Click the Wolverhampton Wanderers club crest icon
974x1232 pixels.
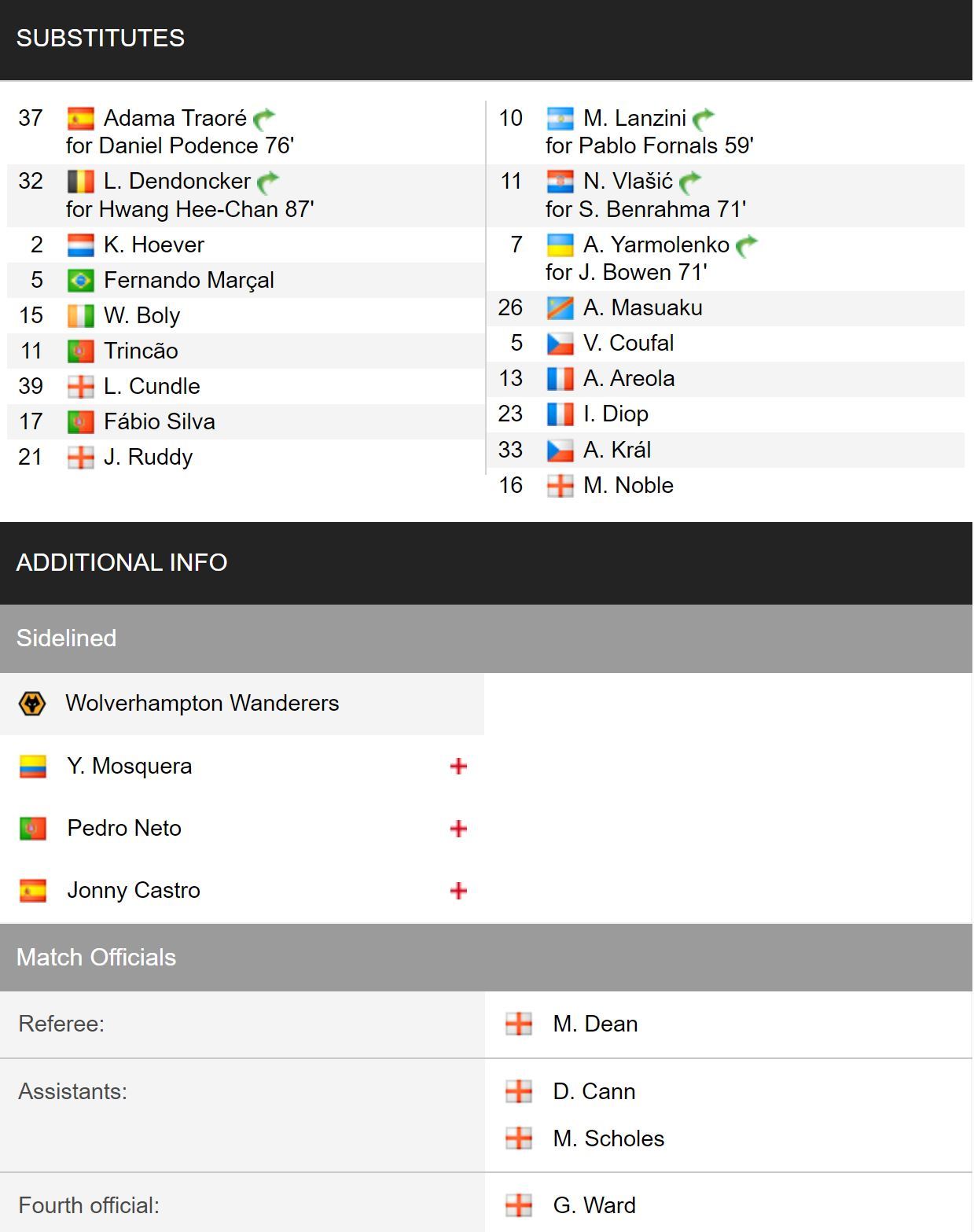tap(32, 703)
